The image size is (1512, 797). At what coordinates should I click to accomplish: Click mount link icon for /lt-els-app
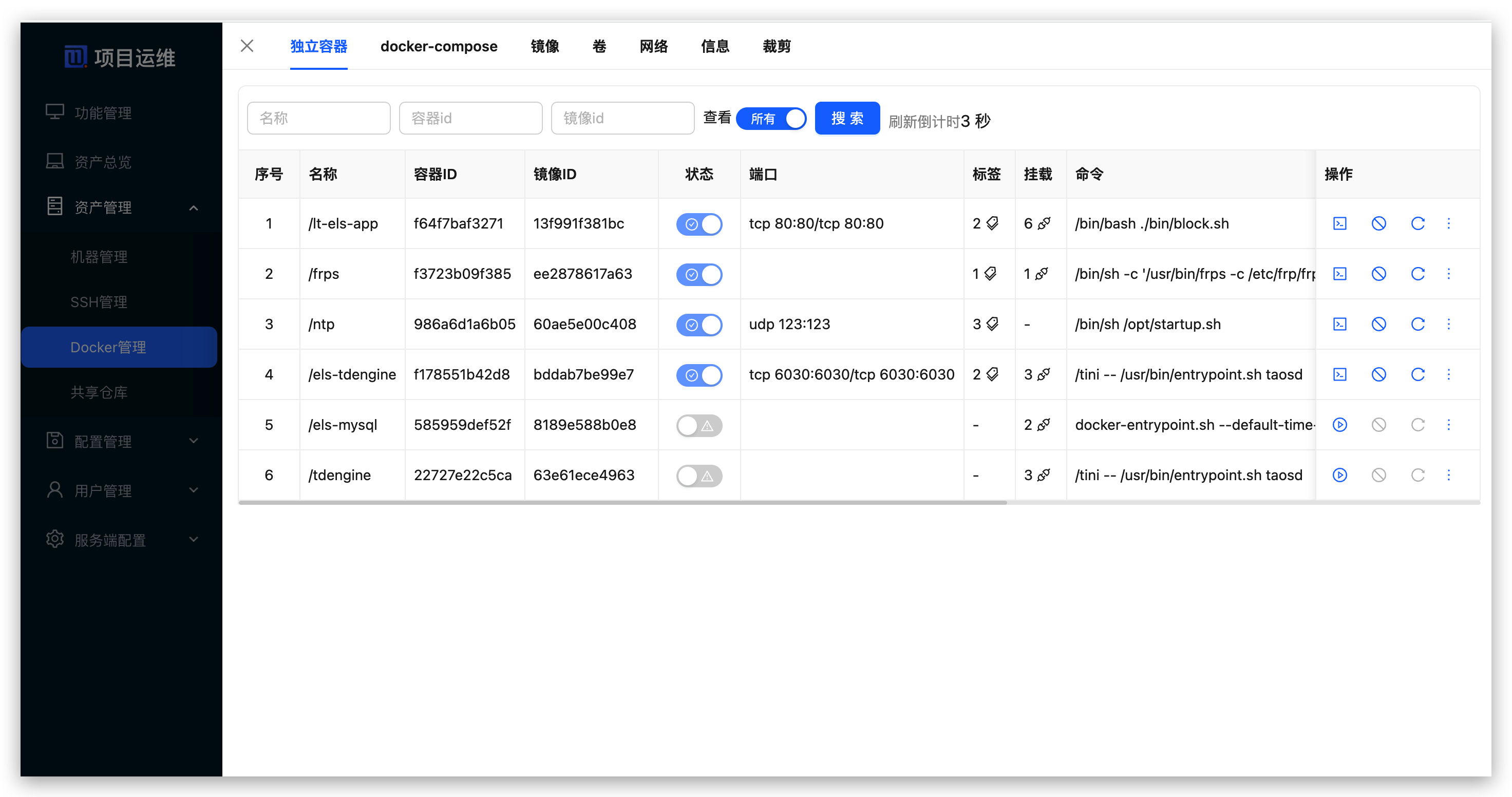pos(1044,223)
